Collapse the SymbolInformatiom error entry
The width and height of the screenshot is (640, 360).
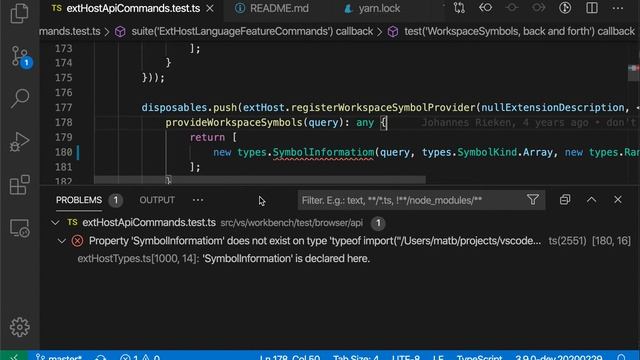coord(62,241)
